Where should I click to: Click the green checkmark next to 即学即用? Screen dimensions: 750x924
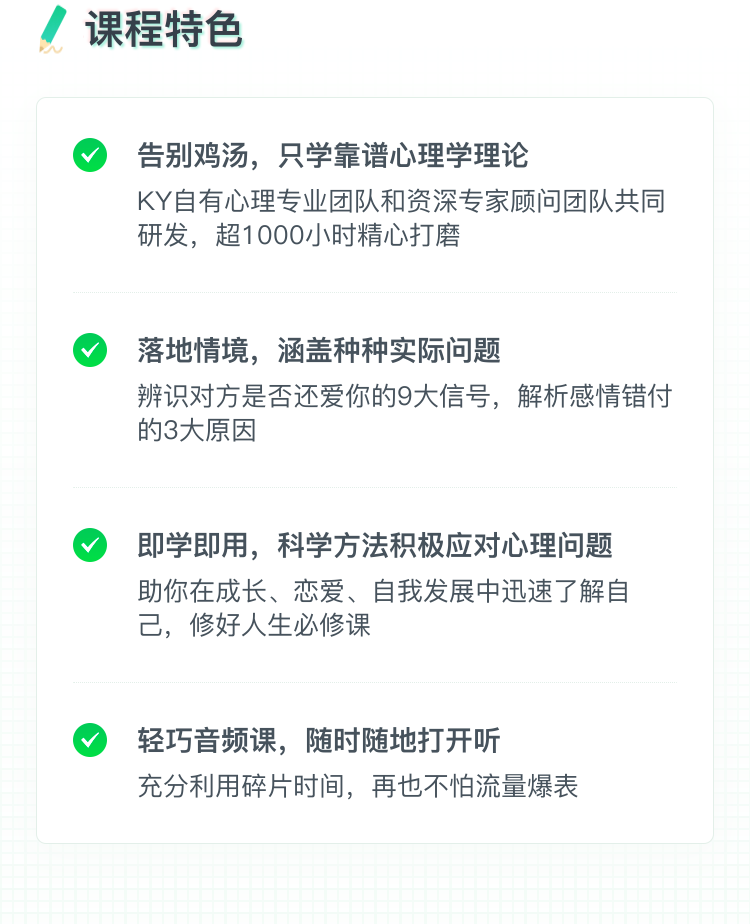[90, 545]
